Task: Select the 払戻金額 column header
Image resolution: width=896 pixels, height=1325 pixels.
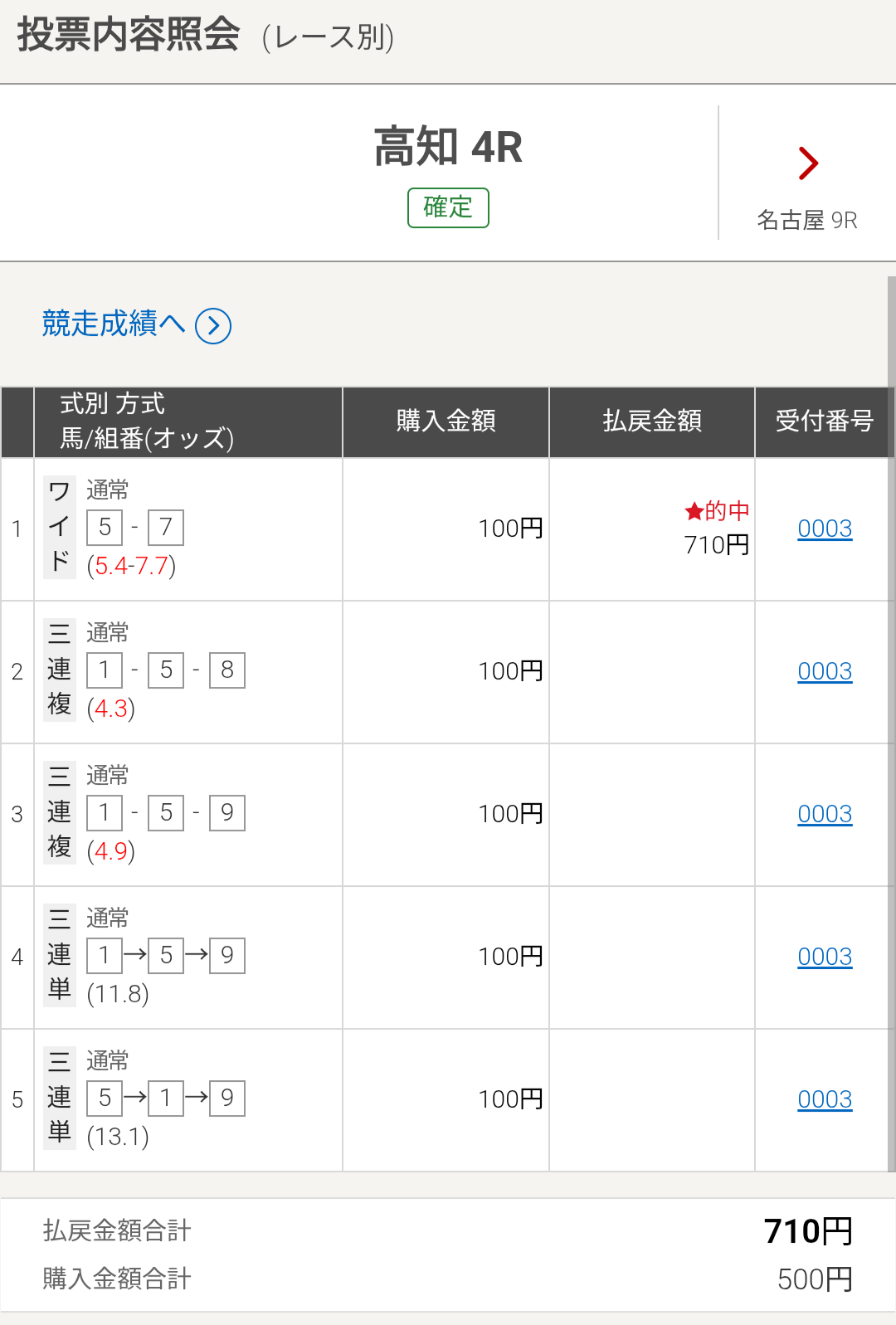Action: coord(652,421)
